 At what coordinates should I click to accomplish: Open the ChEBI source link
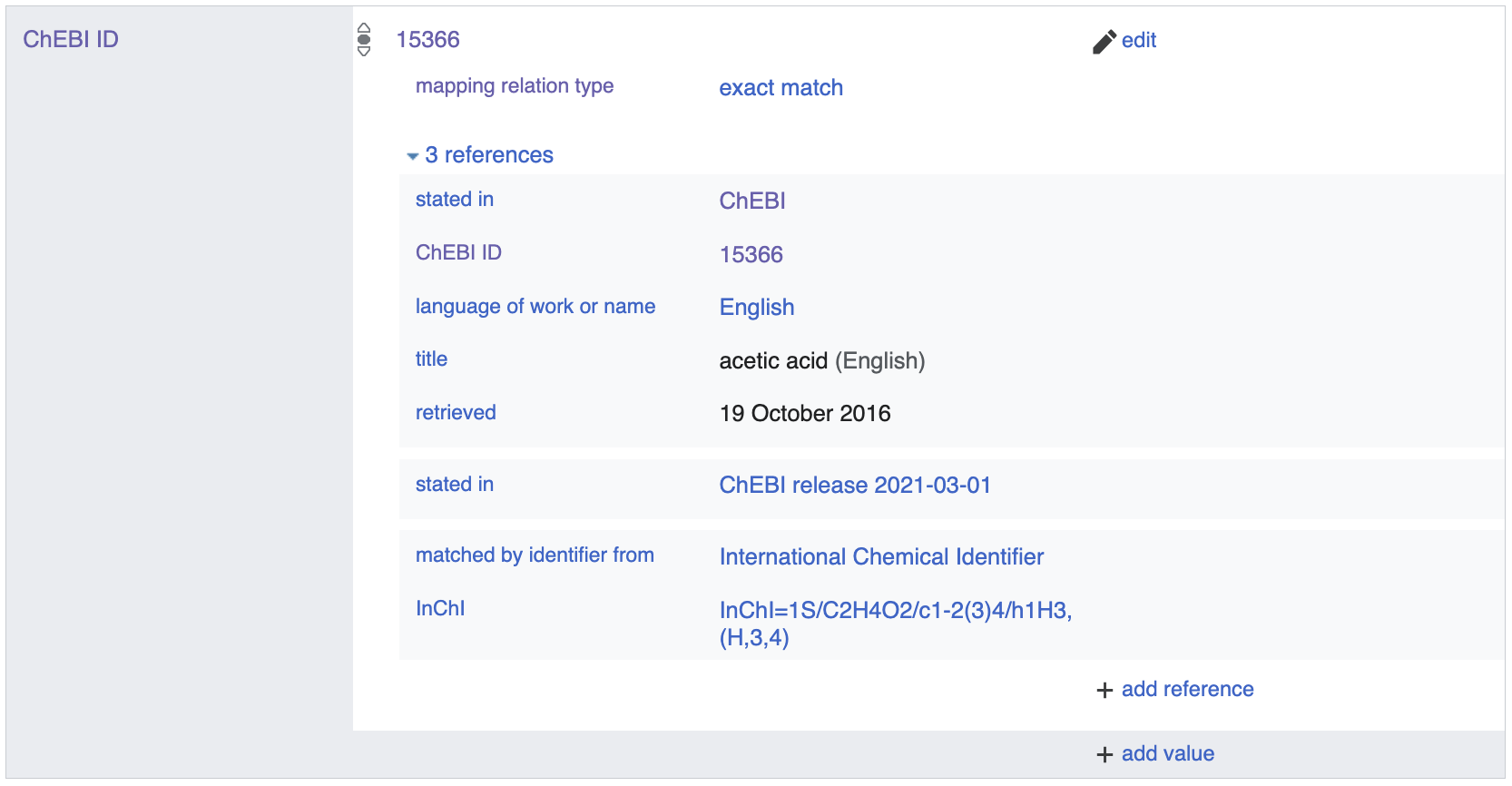tap(752, 201)
